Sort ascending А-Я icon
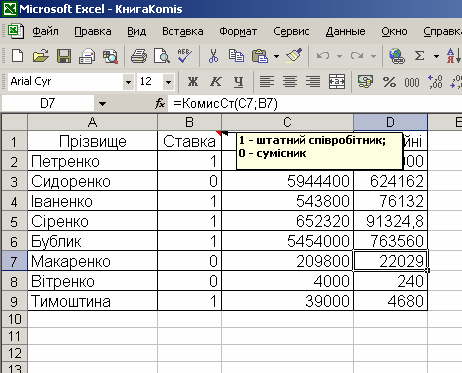This screenshot has height=373, width=462. point(453,56)
